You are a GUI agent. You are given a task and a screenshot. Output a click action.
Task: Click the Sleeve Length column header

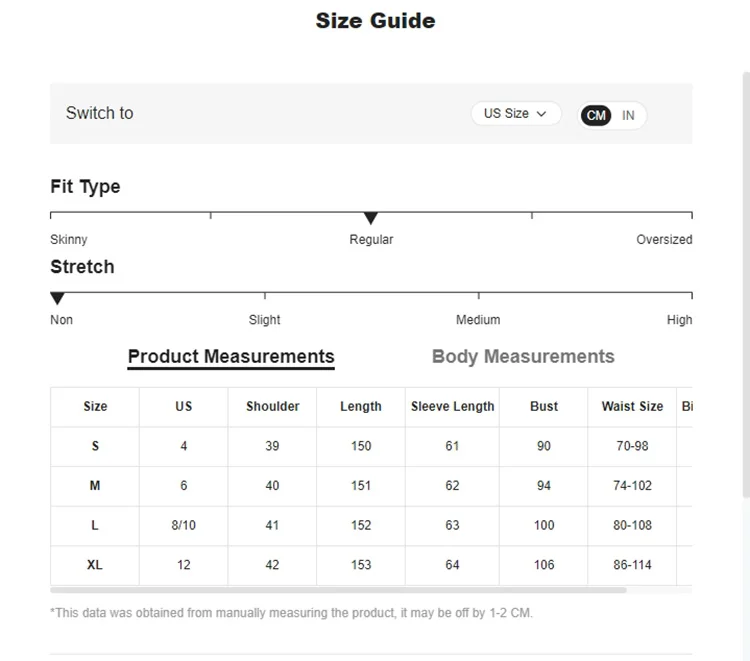click(452, 407)
